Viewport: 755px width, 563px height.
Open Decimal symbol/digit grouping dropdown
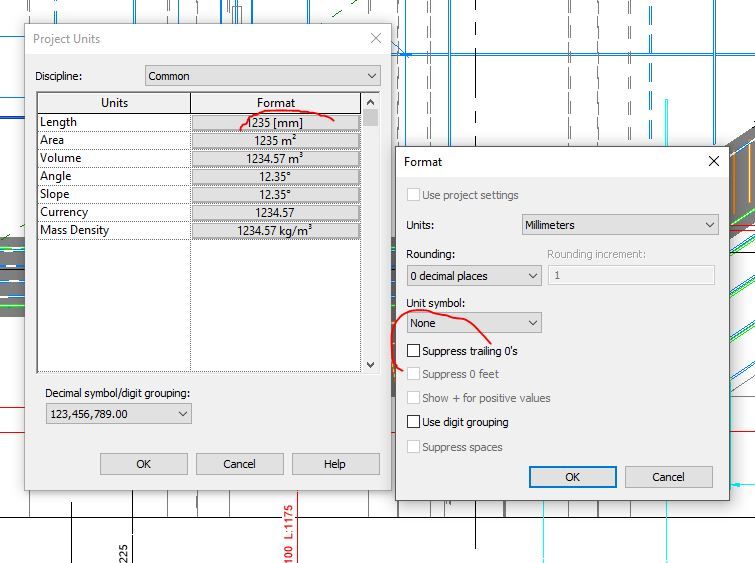pos(118,414)
